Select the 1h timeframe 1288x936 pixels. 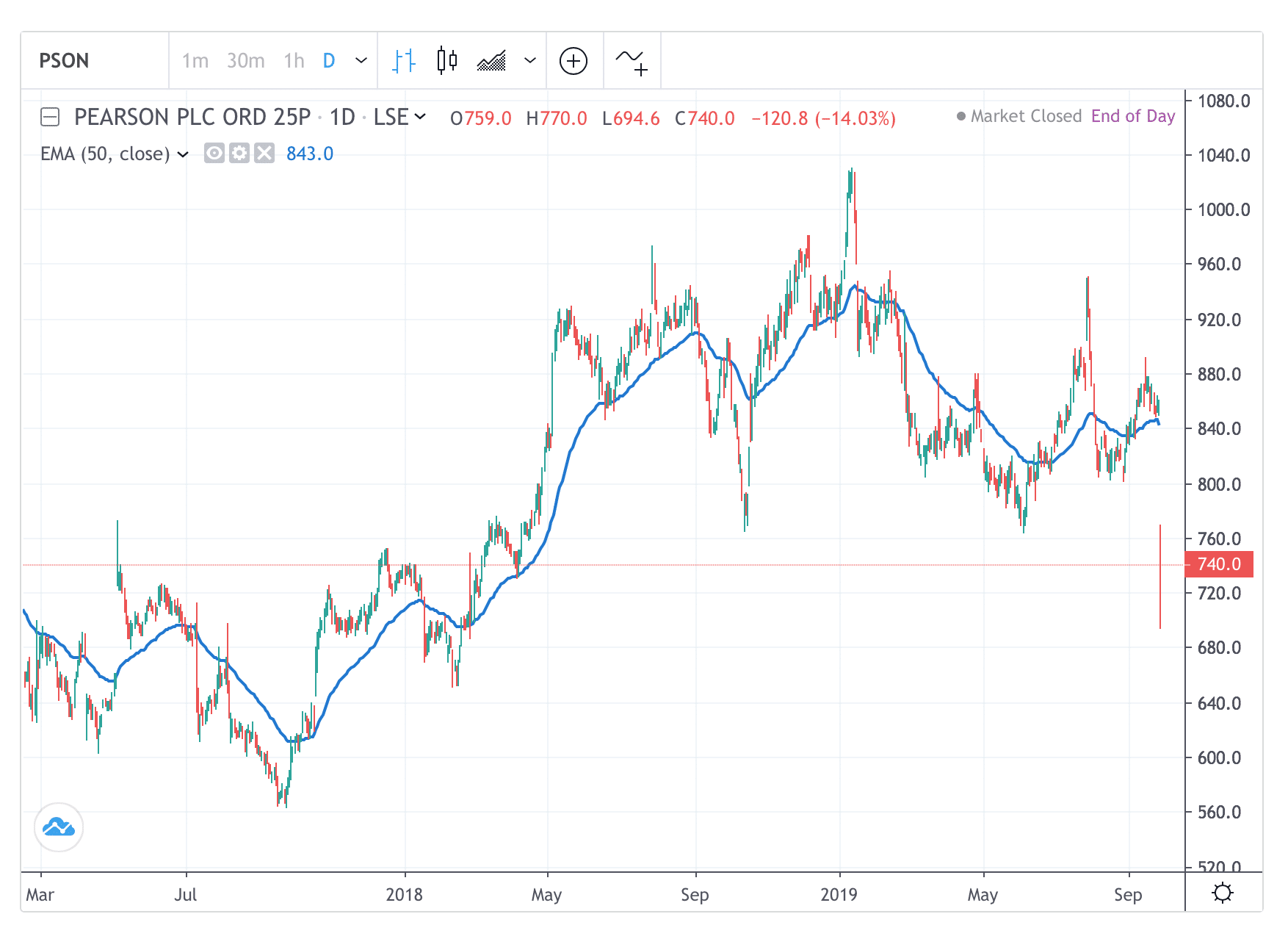point(294,60)
